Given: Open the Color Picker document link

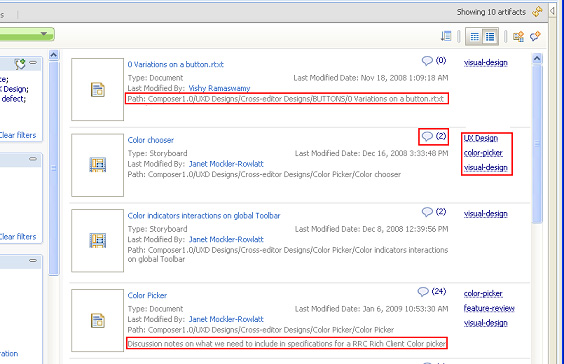Looking at the screenshot, I should tap(147, 295).
